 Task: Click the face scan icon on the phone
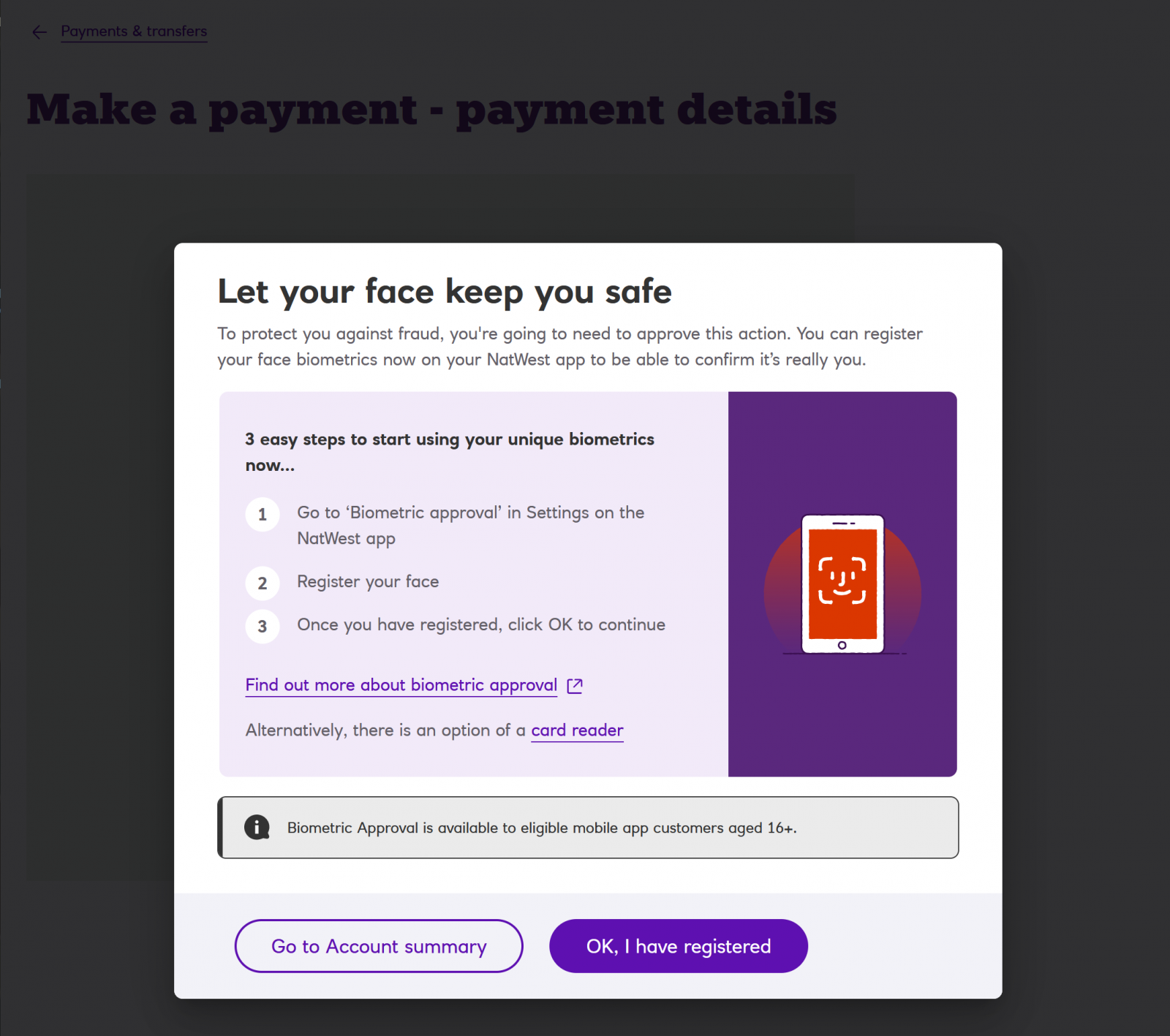click(842, 581)
